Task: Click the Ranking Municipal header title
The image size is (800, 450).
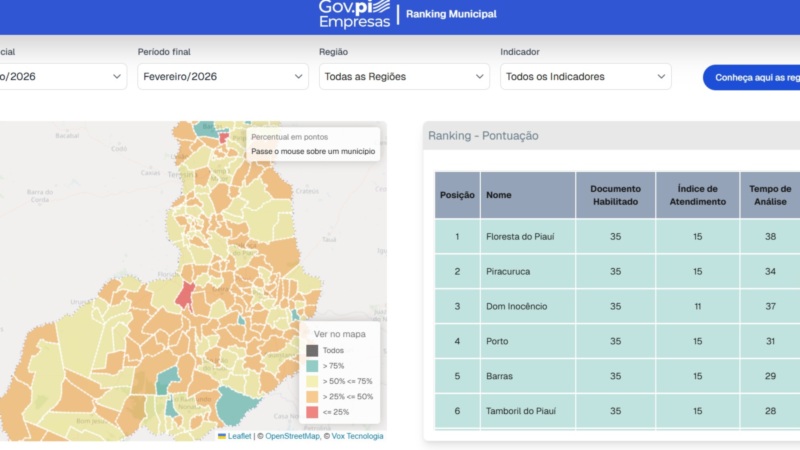Action: tap(451, 14)
